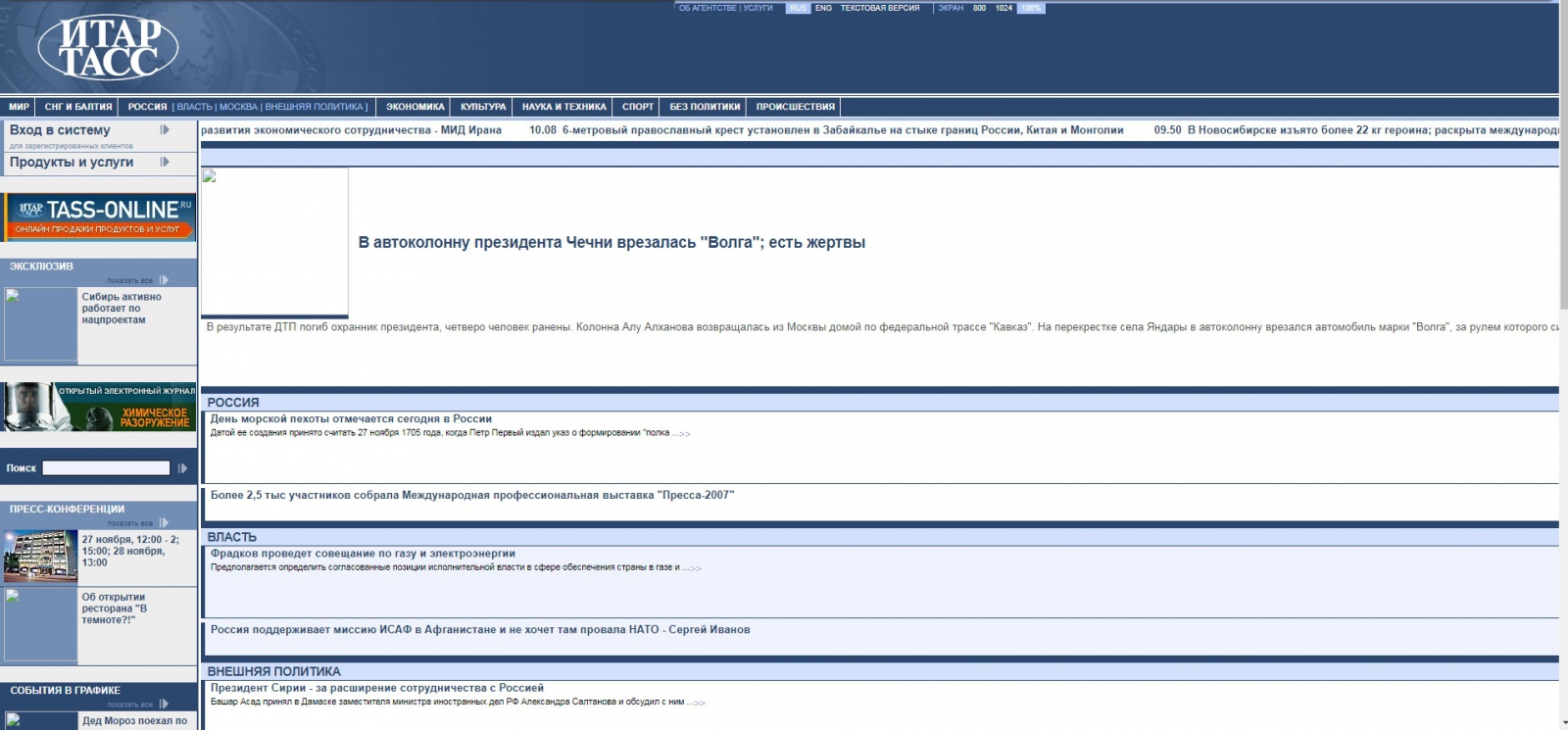
Task: Open the ПРОИСШЕСТВИЯ section
Action: [796, 107]
